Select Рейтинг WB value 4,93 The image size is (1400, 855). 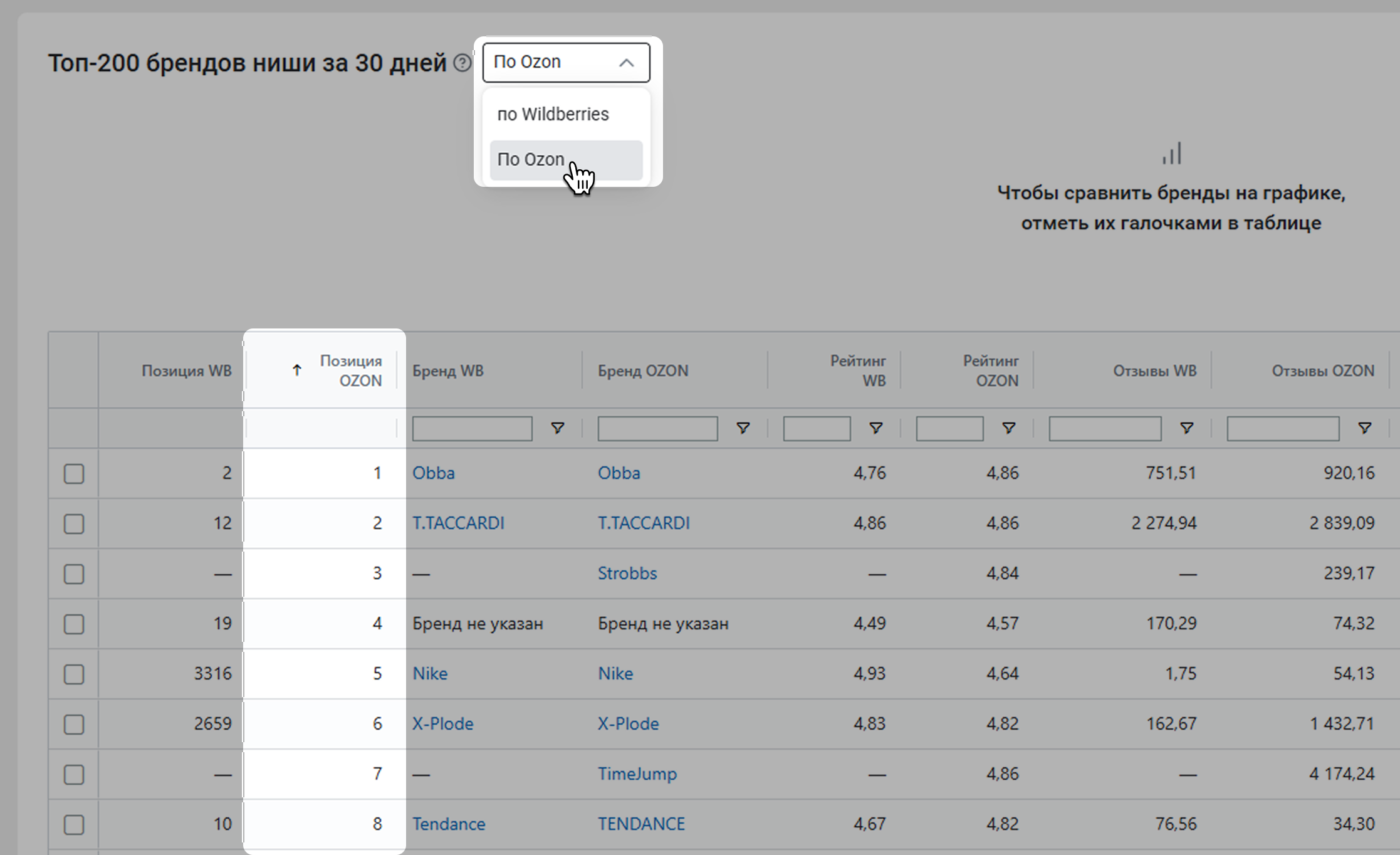click(x=869, y=673)
